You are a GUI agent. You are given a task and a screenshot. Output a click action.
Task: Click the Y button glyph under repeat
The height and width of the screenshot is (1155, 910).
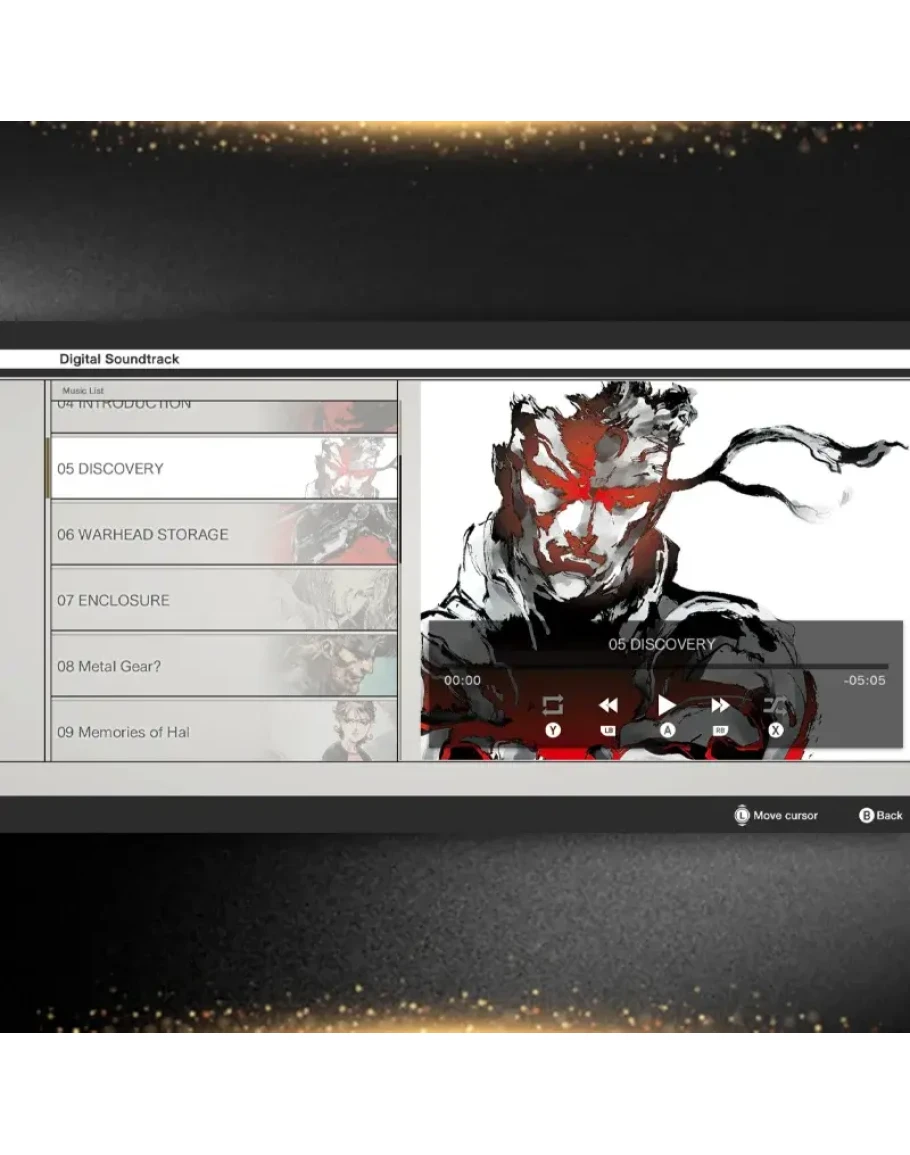coord(553,731)
